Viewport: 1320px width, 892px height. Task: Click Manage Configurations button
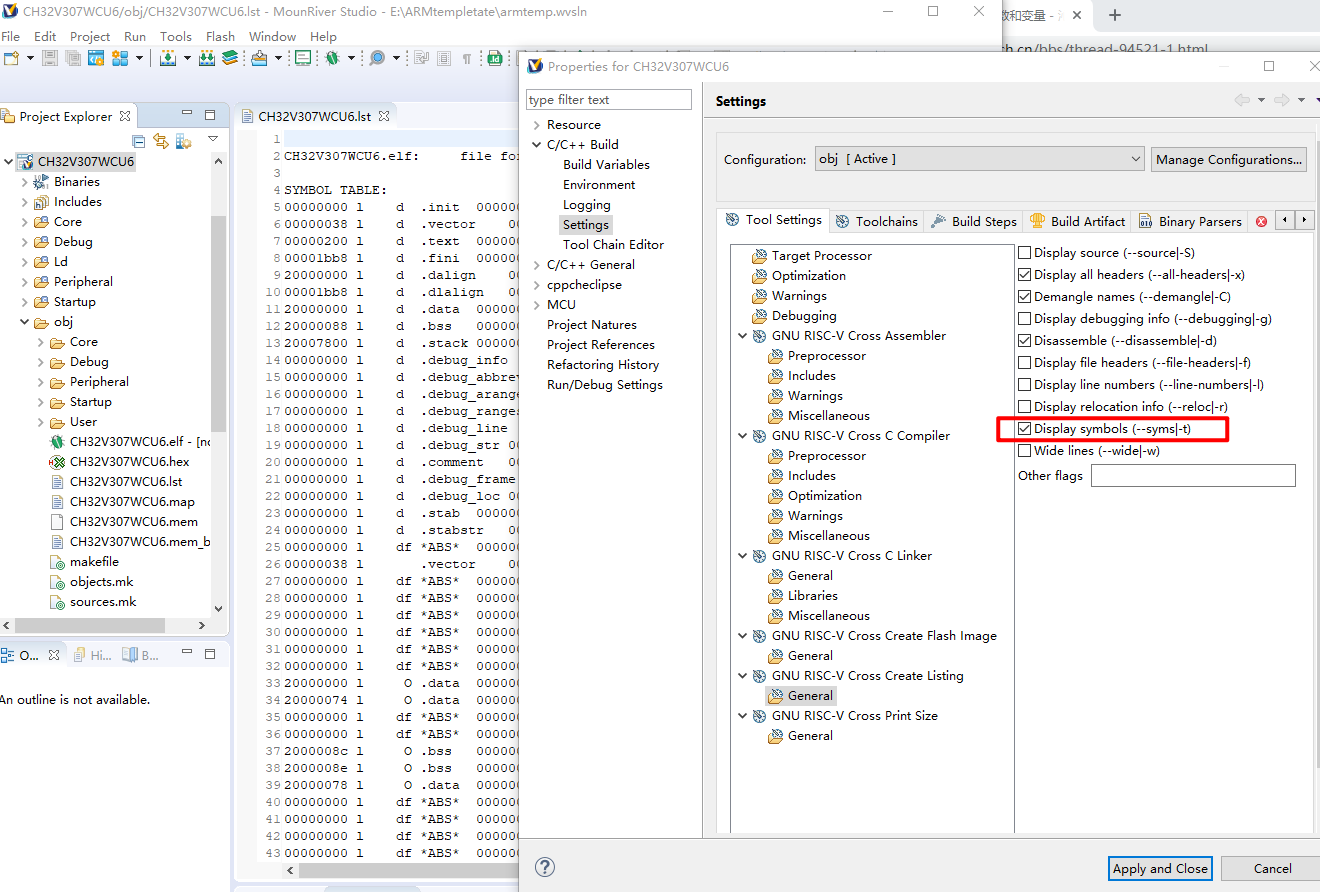tap(1229, 159)
